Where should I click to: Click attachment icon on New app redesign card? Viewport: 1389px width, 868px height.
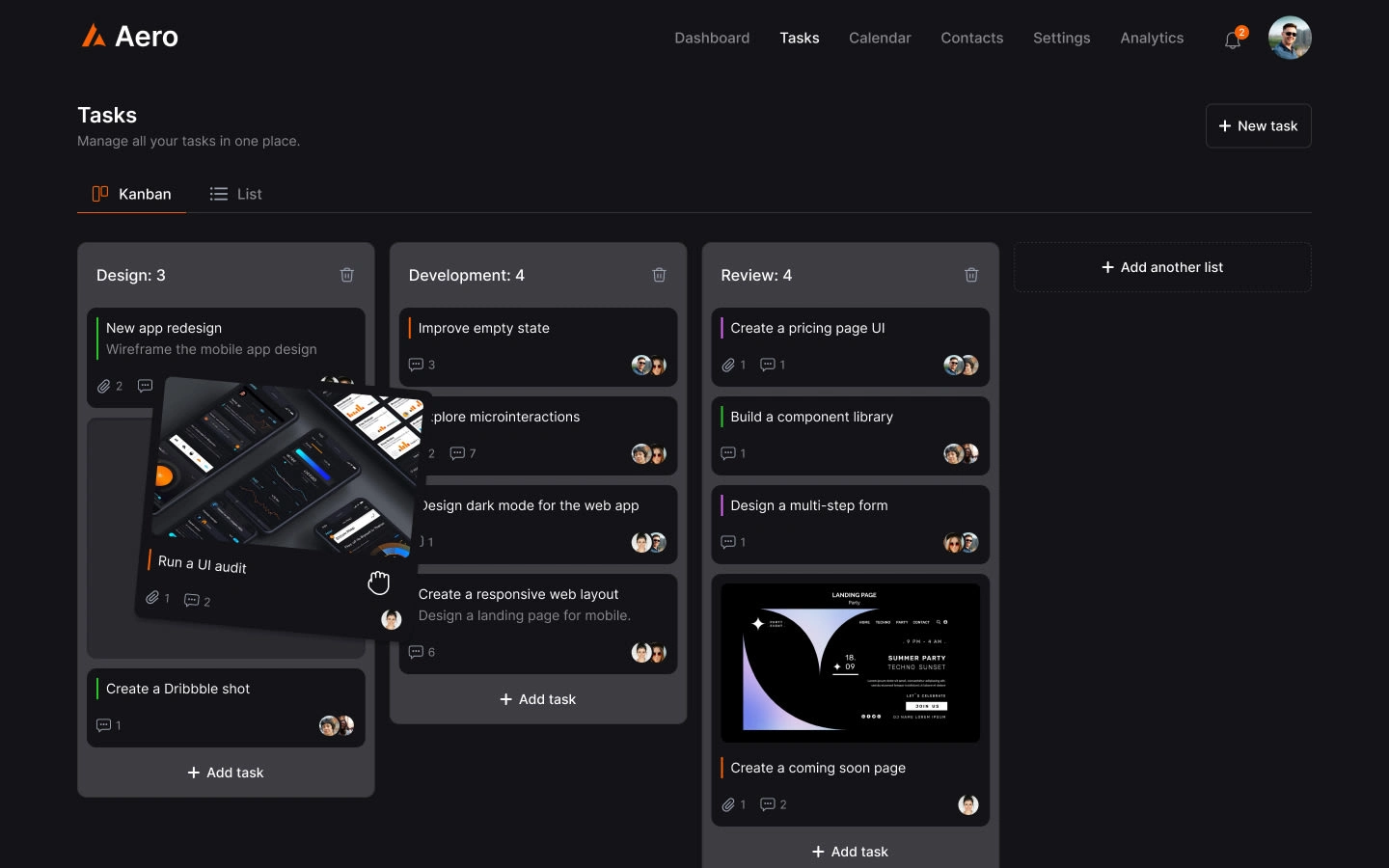tap(103, 386)
